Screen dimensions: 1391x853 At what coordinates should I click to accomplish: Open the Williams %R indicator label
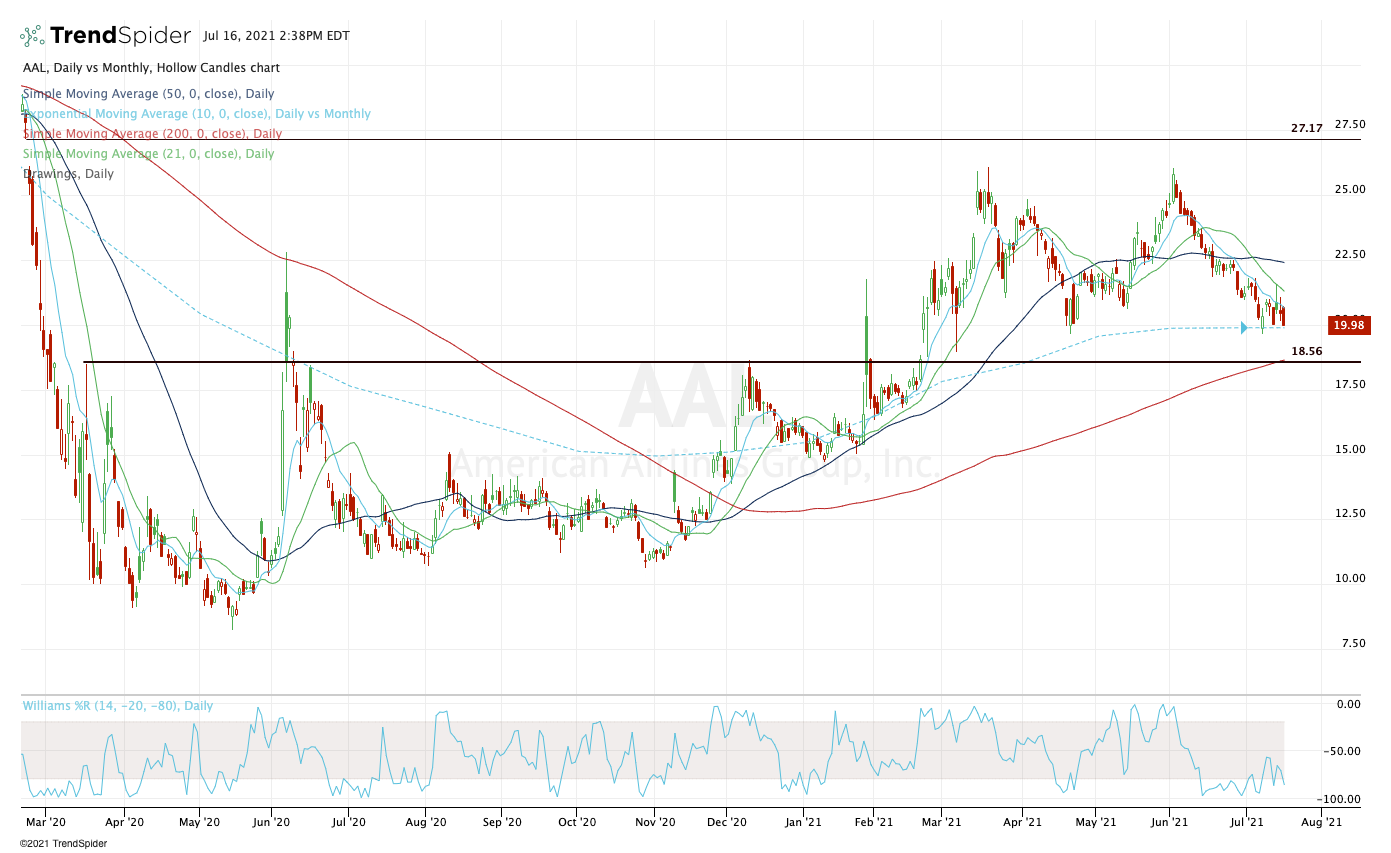(x=118, y=706)
